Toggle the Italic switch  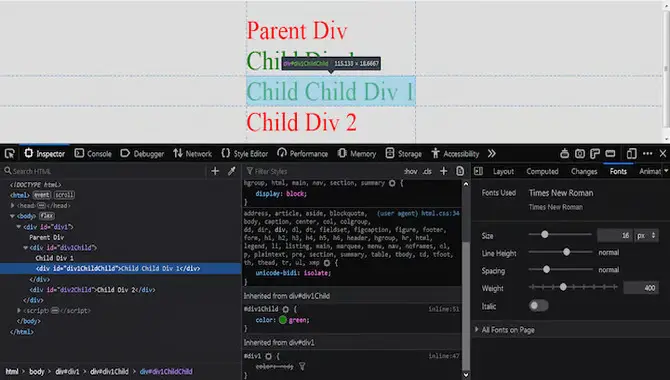(538, 306)
